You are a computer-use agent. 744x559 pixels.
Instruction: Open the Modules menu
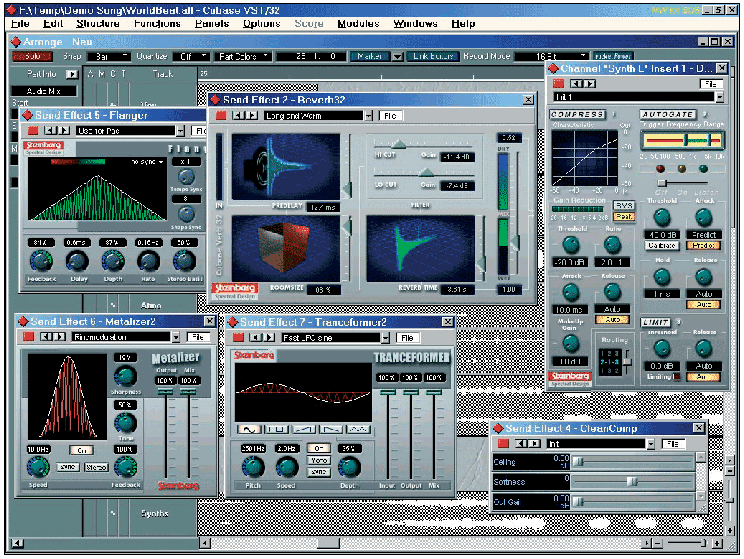pos(358,24)
